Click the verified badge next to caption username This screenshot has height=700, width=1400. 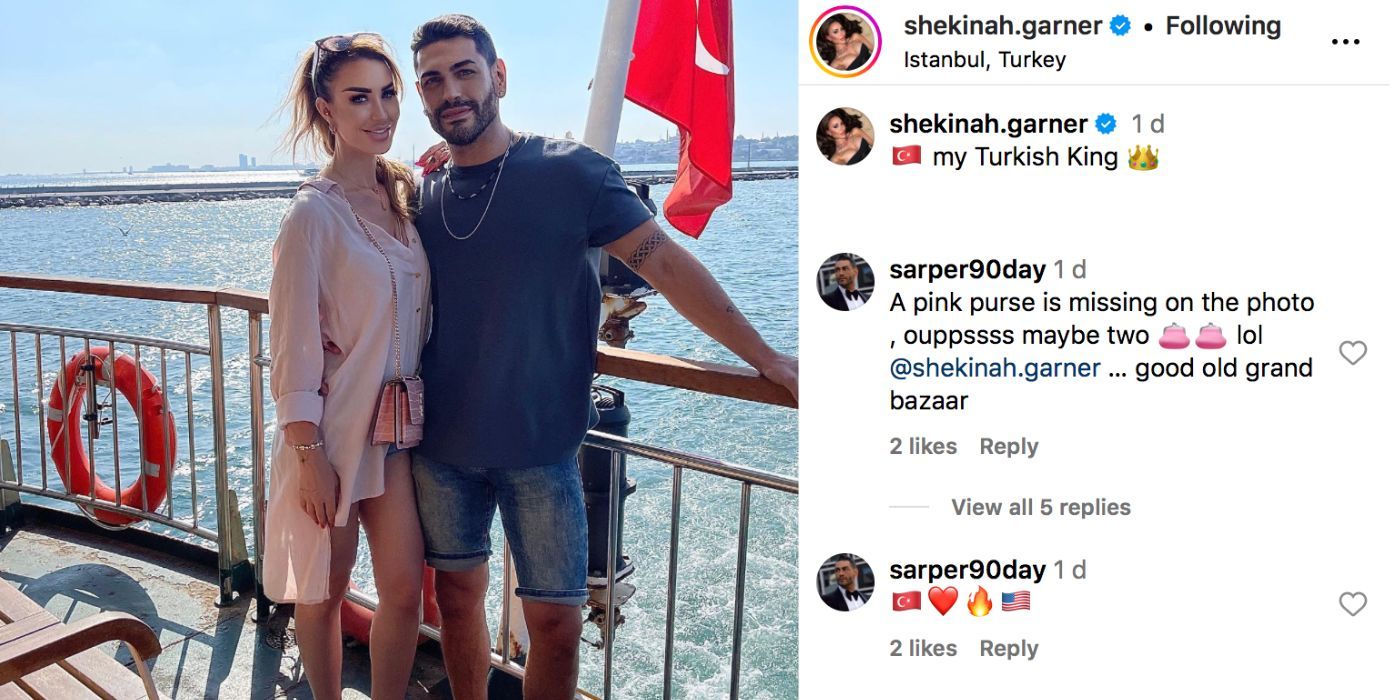click(1106, 124)
